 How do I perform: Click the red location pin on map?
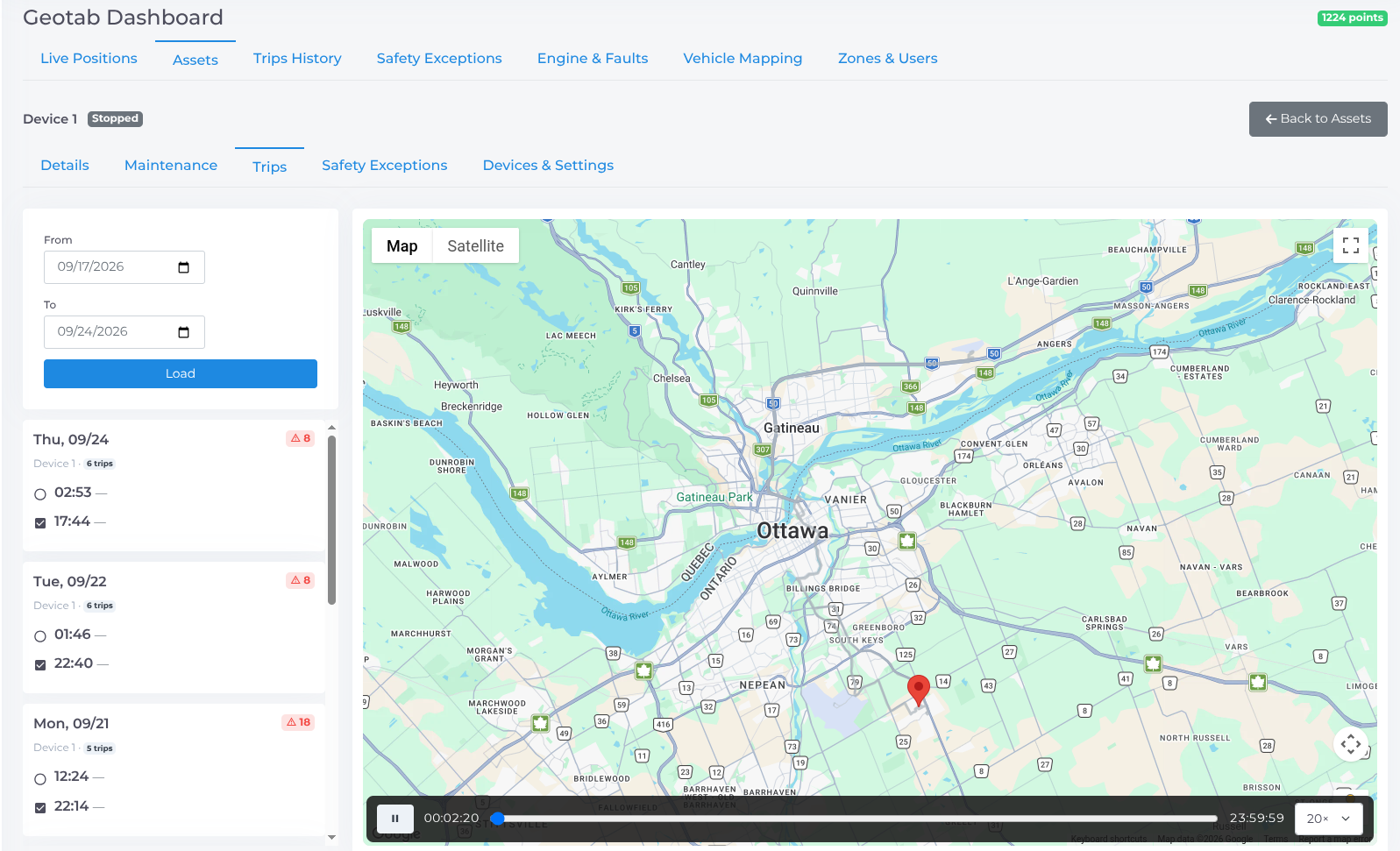click(x=918, y=691)
